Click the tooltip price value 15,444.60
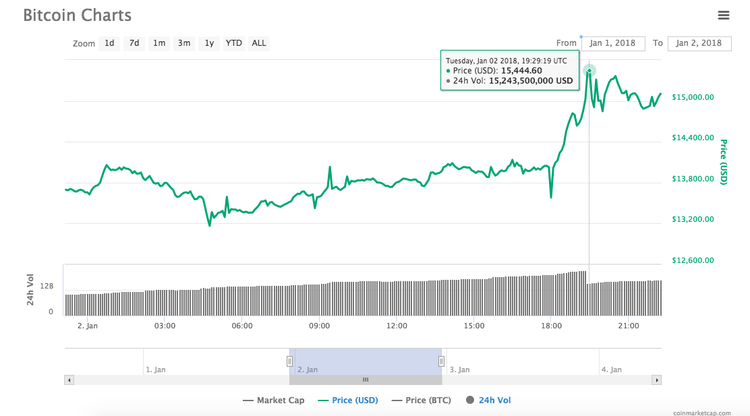Image resolution: width=750 pixels, height=416 pixels. (521, 71)
